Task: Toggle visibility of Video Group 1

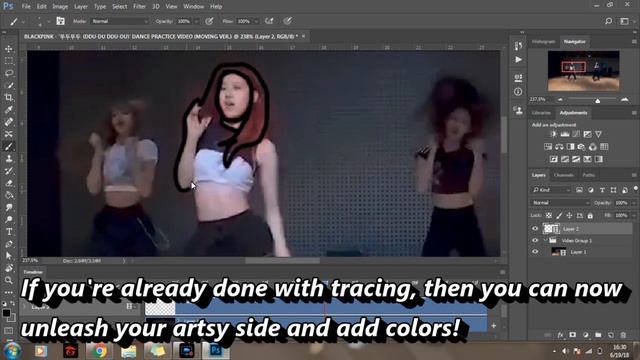Action: click(535, 240)
